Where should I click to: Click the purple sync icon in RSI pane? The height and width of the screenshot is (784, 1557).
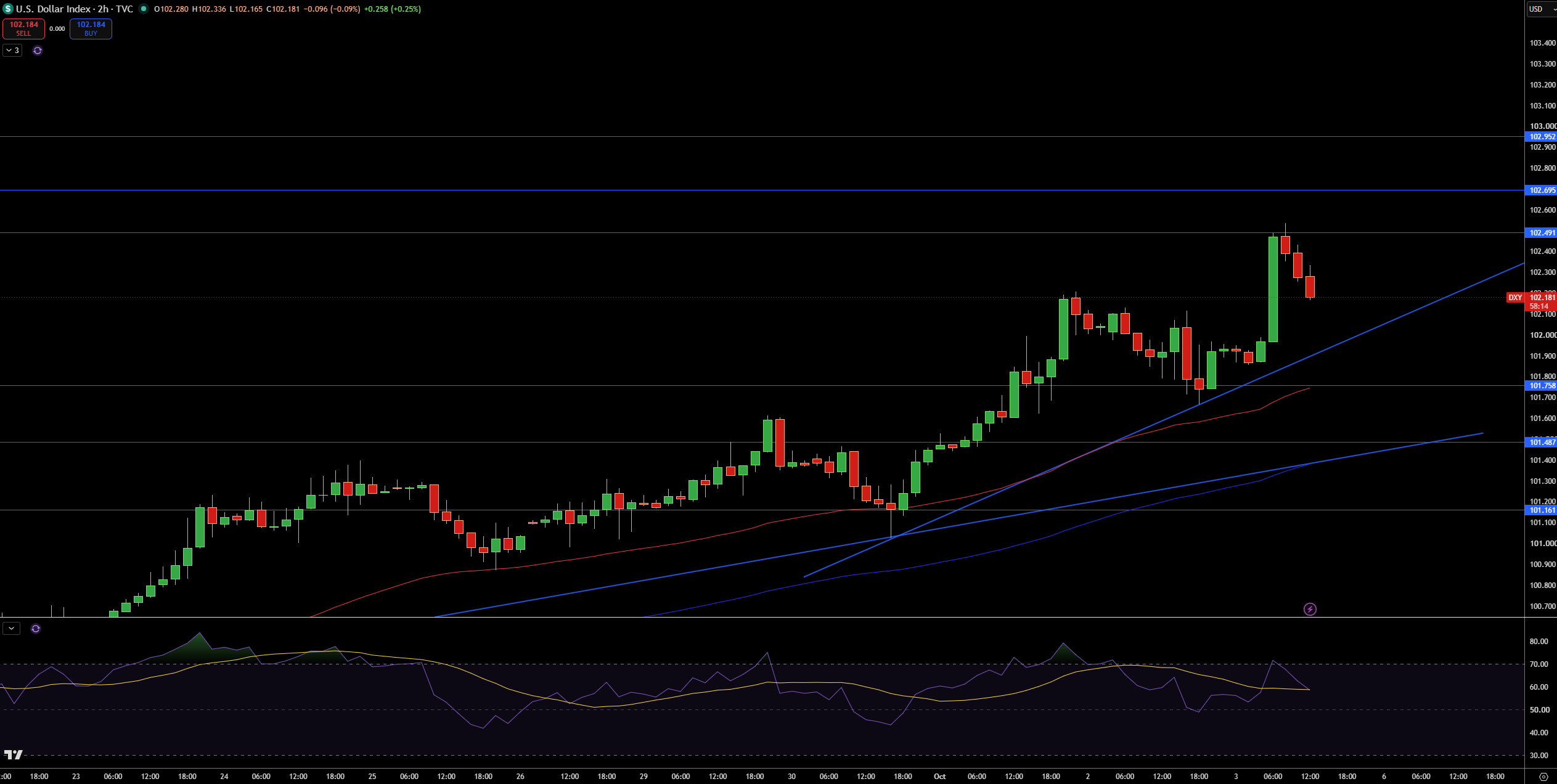(x=36, y=629)
